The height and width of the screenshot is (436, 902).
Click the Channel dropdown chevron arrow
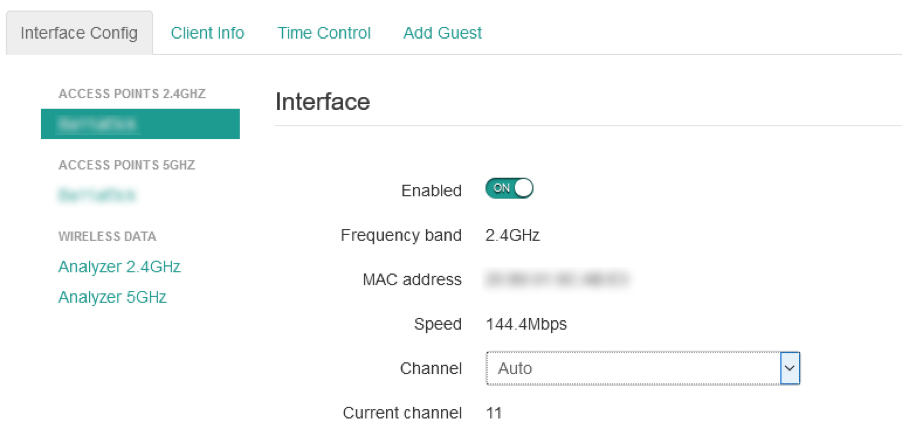[x=790, y=368]
